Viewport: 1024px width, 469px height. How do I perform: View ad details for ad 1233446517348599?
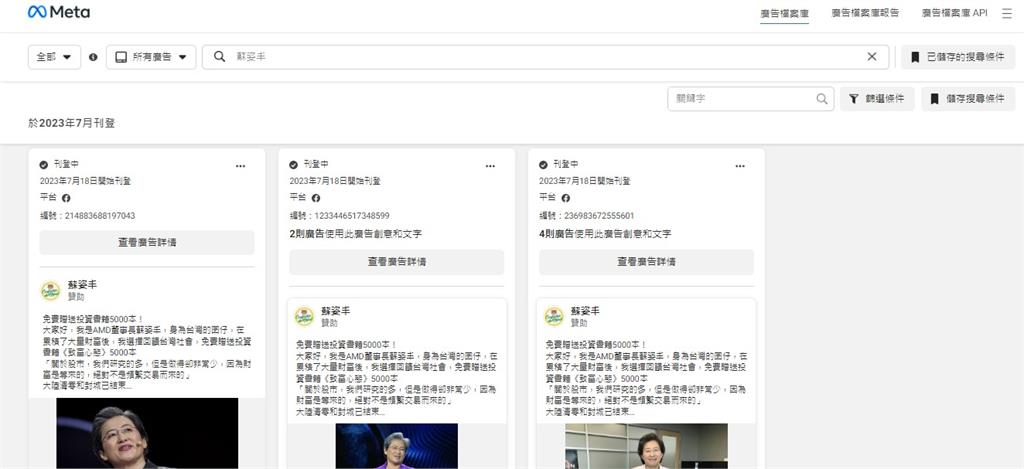[x=396, y=262]
